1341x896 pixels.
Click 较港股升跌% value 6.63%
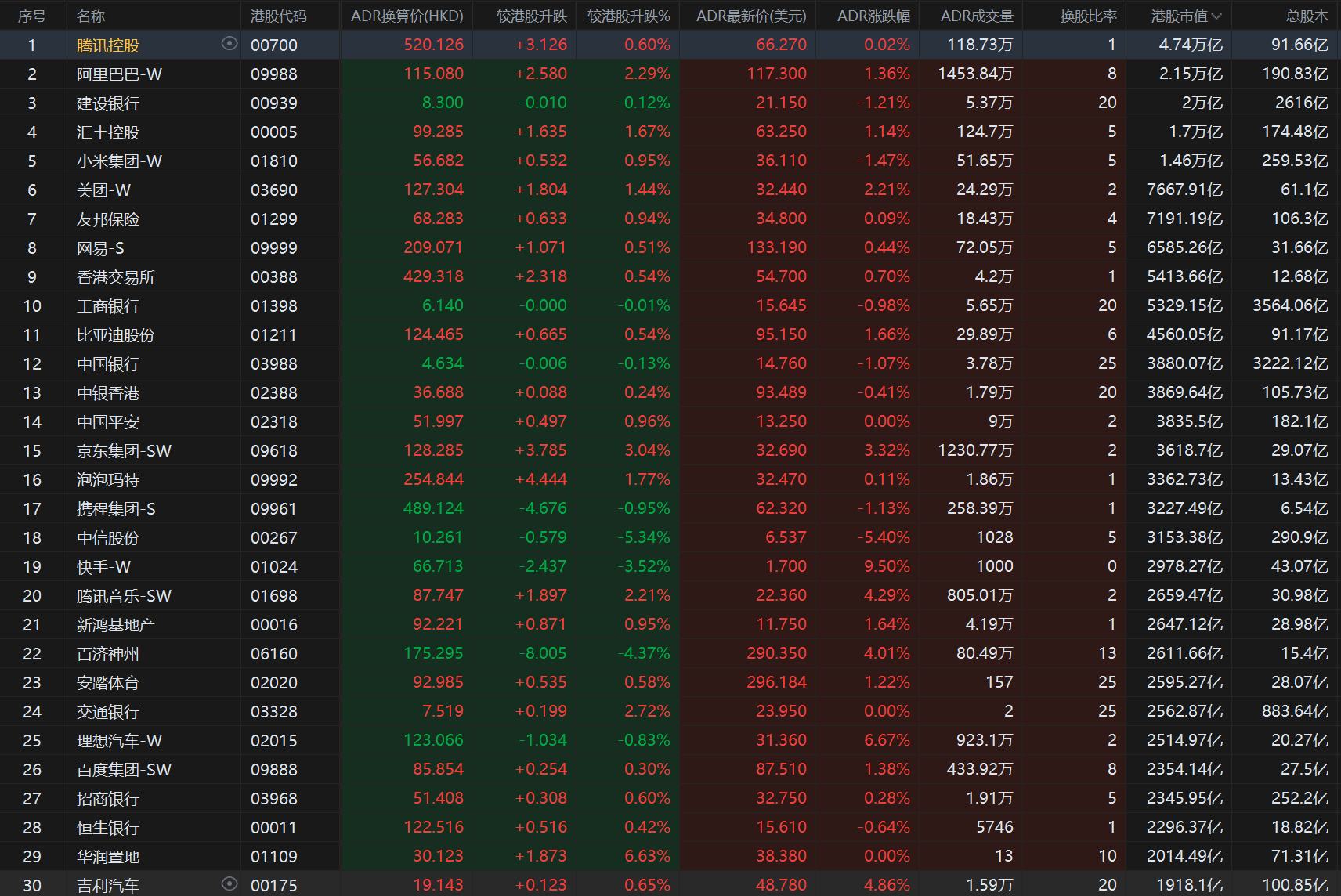coord(647,856)
